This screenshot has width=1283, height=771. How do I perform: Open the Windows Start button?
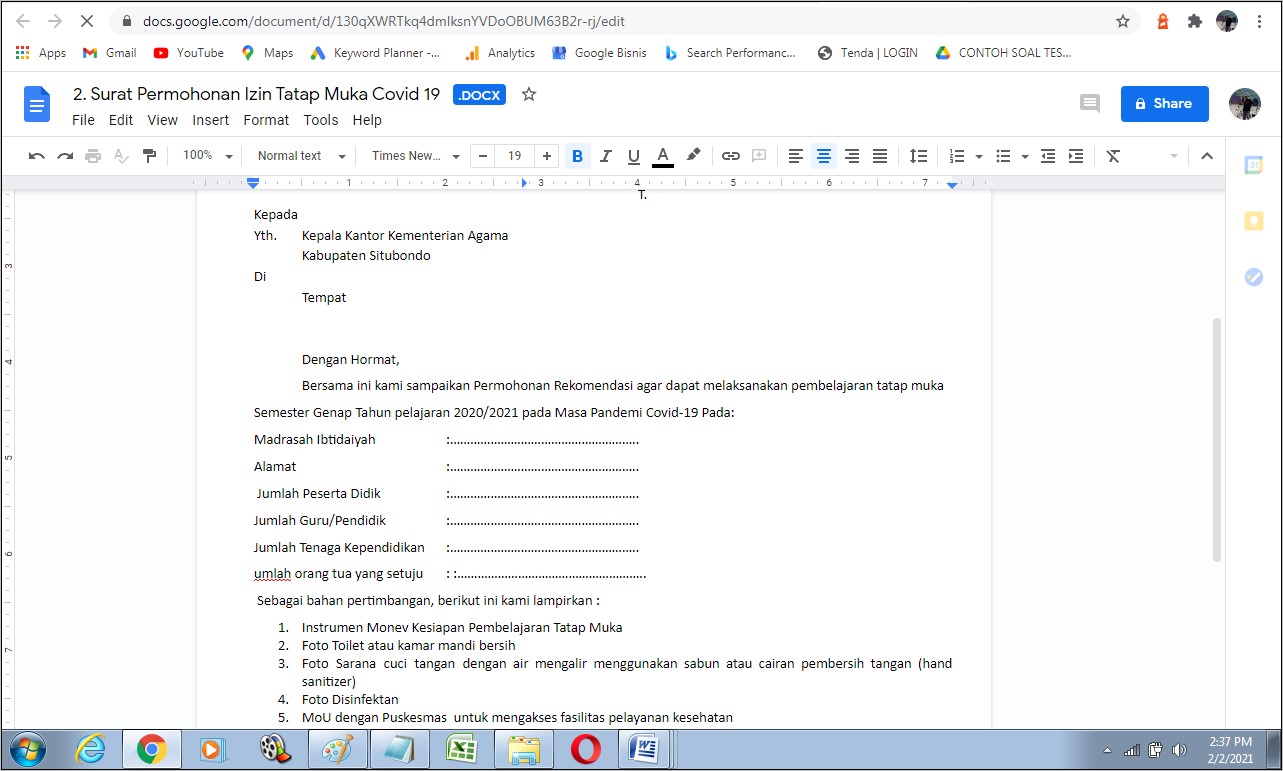tap(28, 749)
